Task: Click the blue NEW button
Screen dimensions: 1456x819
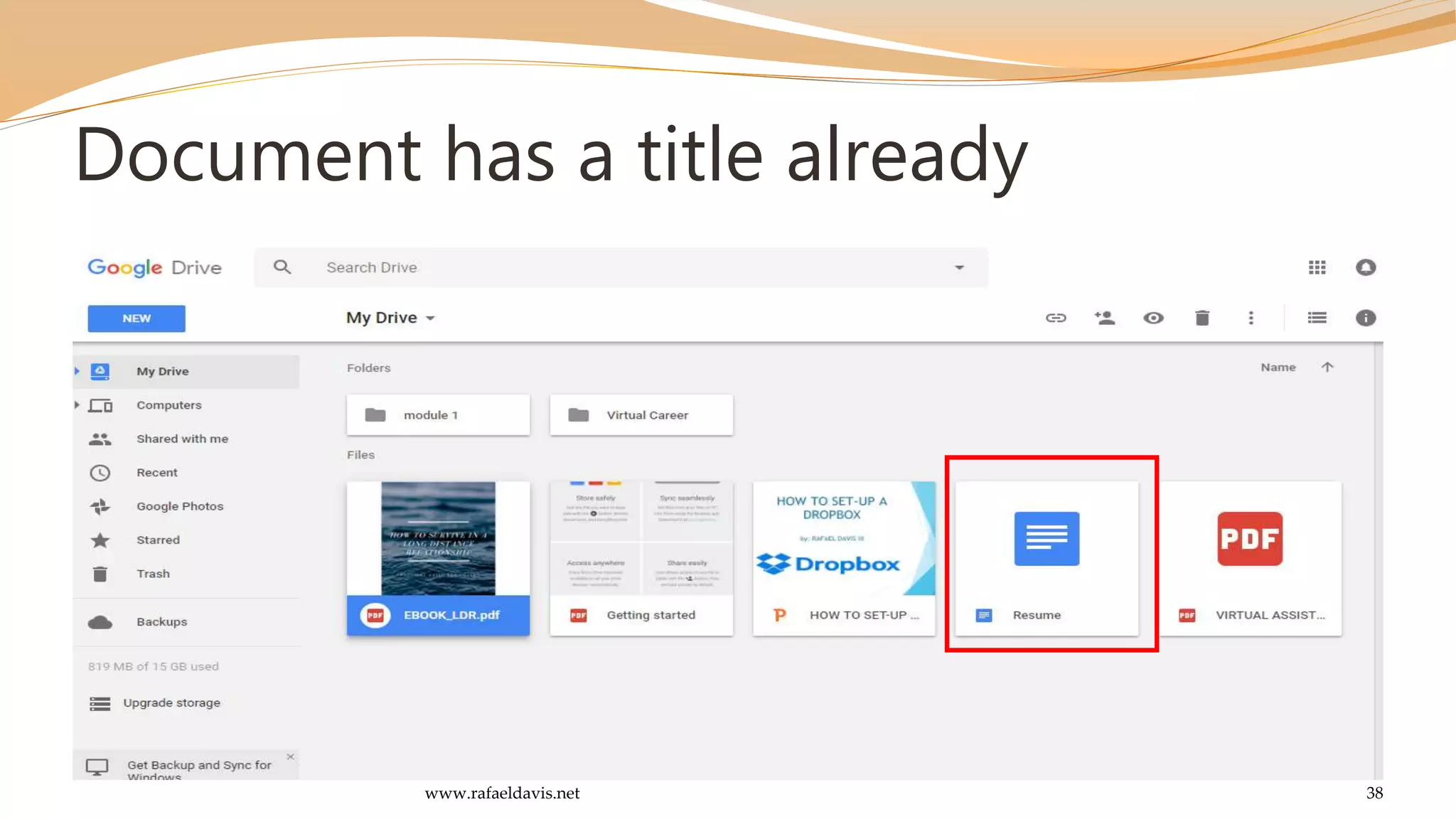Action: (136, 318)
